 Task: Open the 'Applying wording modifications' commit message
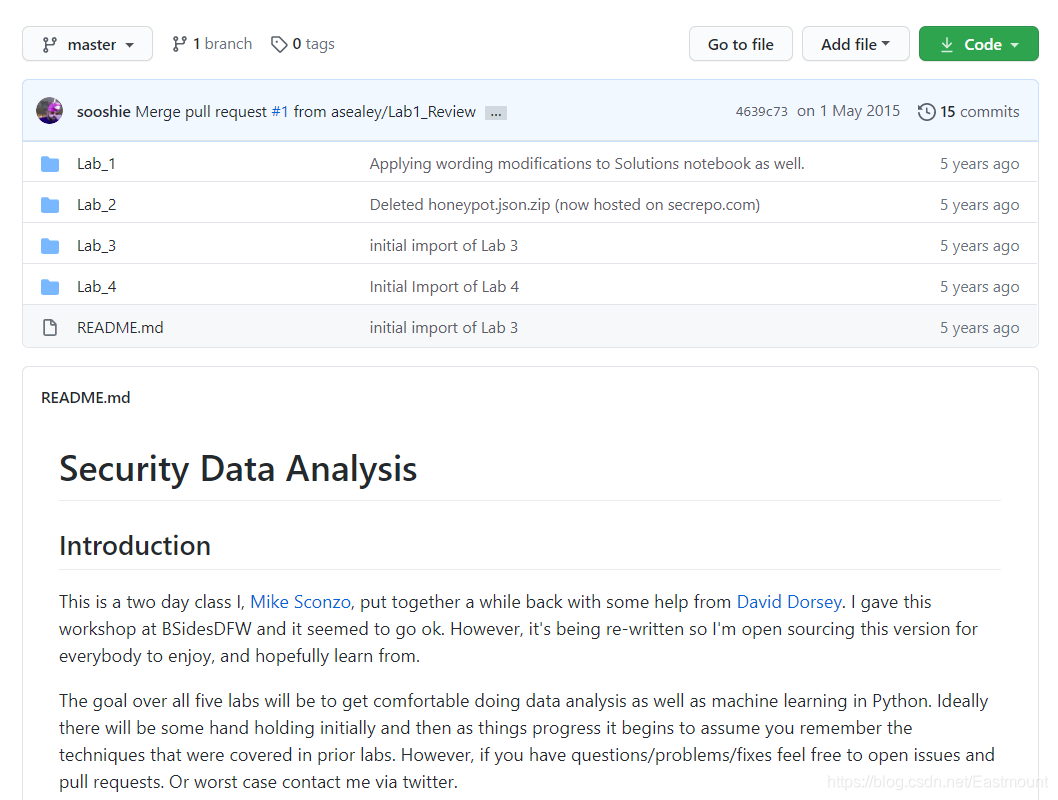[x=587, y=163]
